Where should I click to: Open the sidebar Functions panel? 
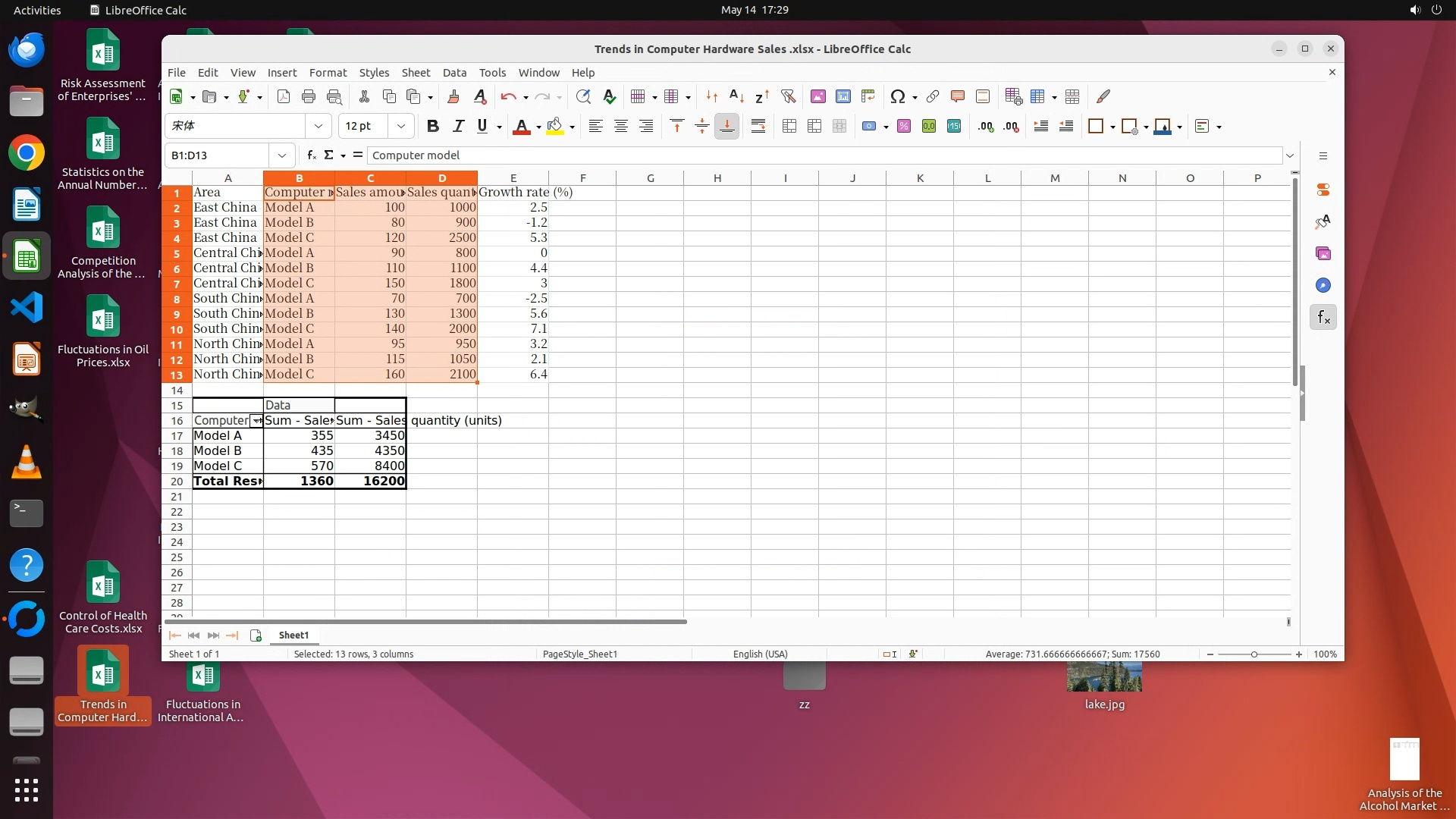(1323, 318)
